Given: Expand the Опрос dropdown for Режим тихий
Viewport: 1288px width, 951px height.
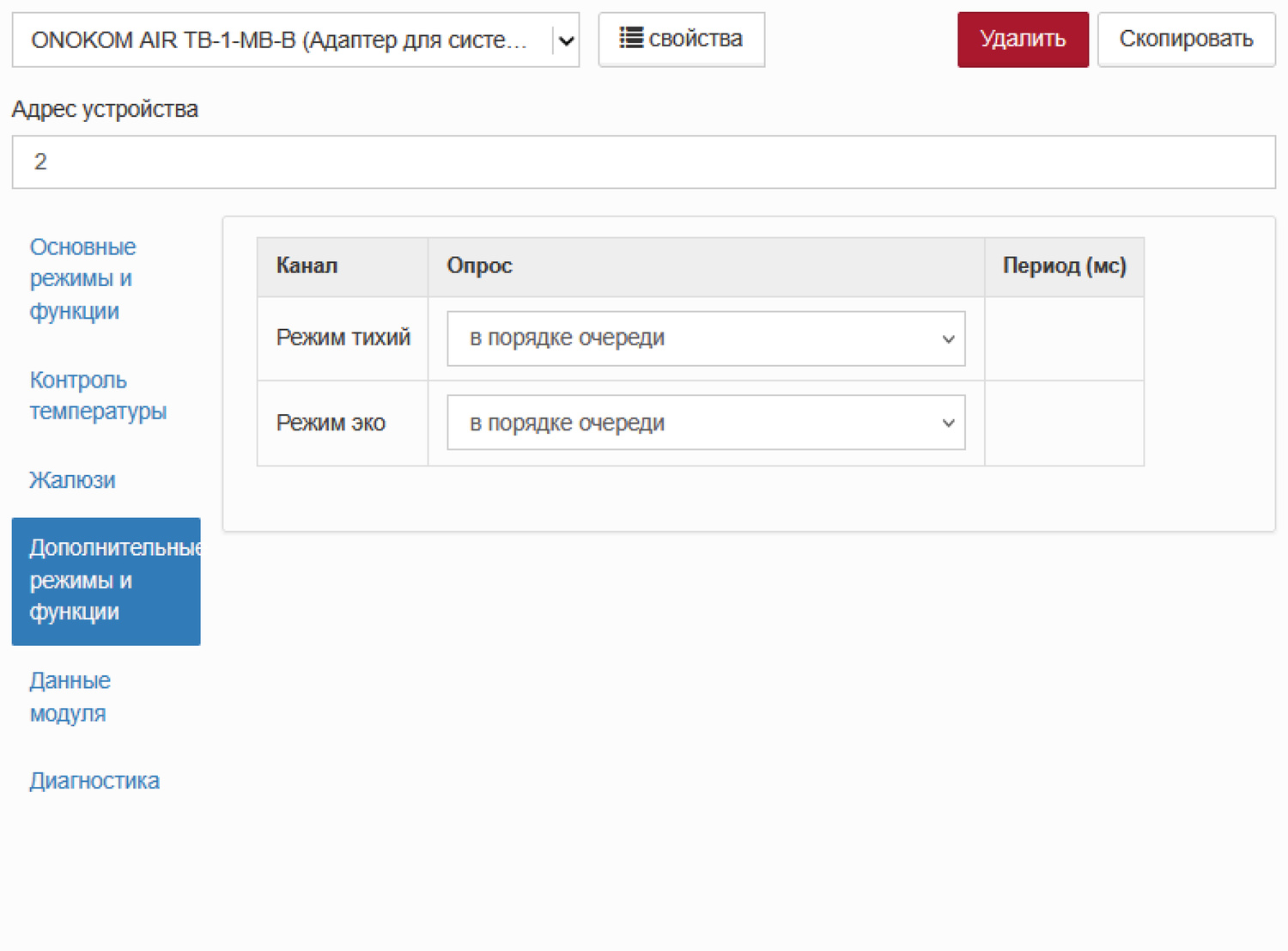Looking at the screenshot, I should pos(706,338).
